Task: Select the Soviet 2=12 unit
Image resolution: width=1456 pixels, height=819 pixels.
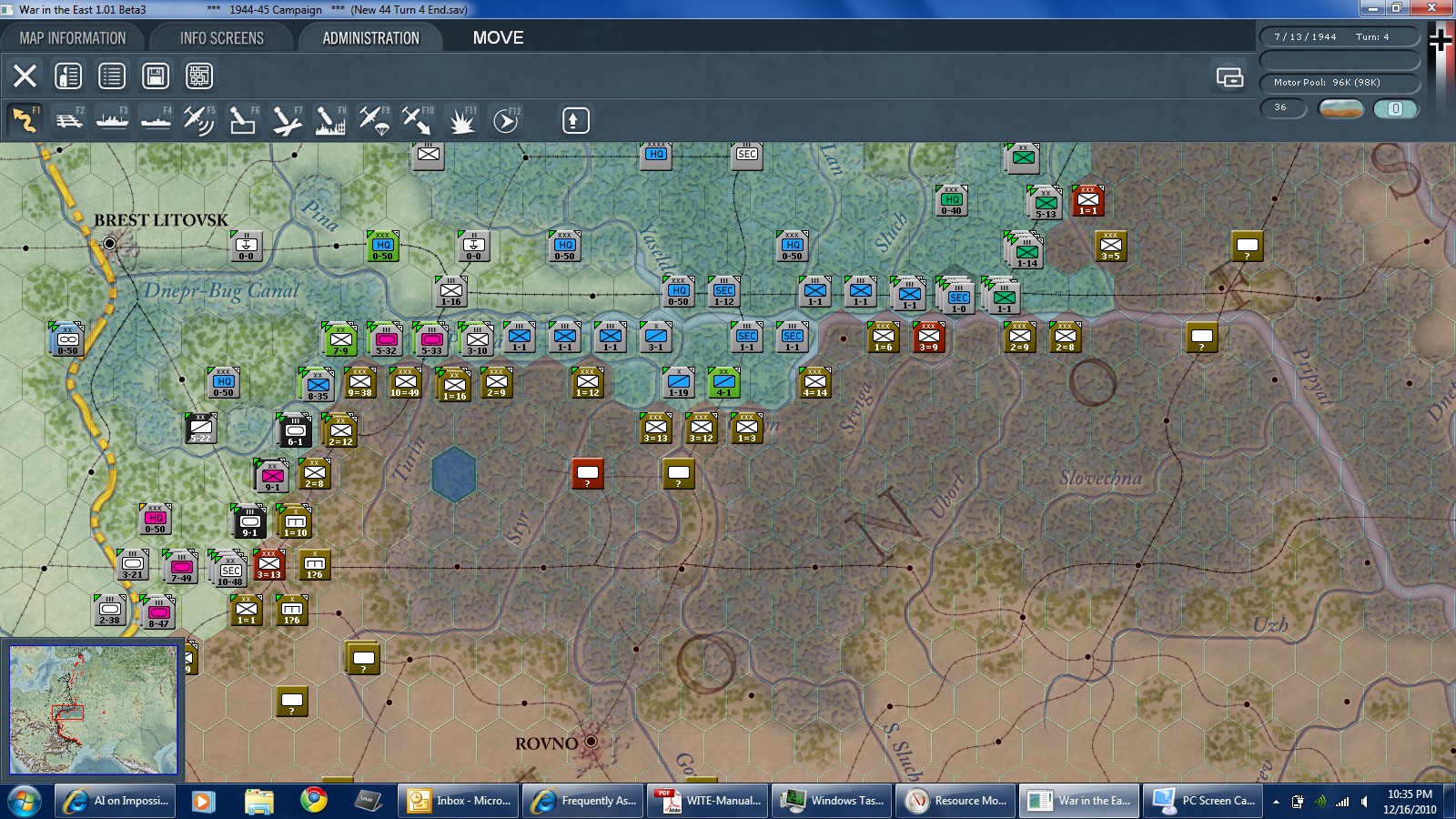Action: click(339, 430)
